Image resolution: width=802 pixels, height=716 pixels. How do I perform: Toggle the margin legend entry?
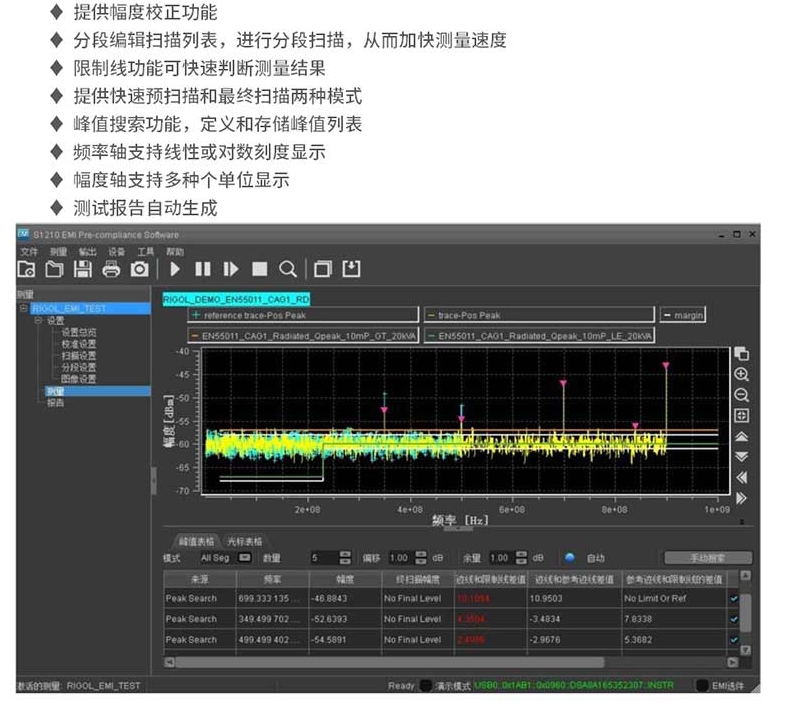[x=682, y=315]
